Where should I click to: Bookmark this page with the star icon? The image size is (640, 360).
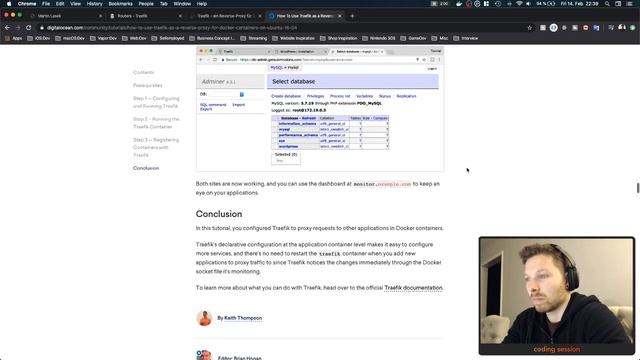point(530,28)
